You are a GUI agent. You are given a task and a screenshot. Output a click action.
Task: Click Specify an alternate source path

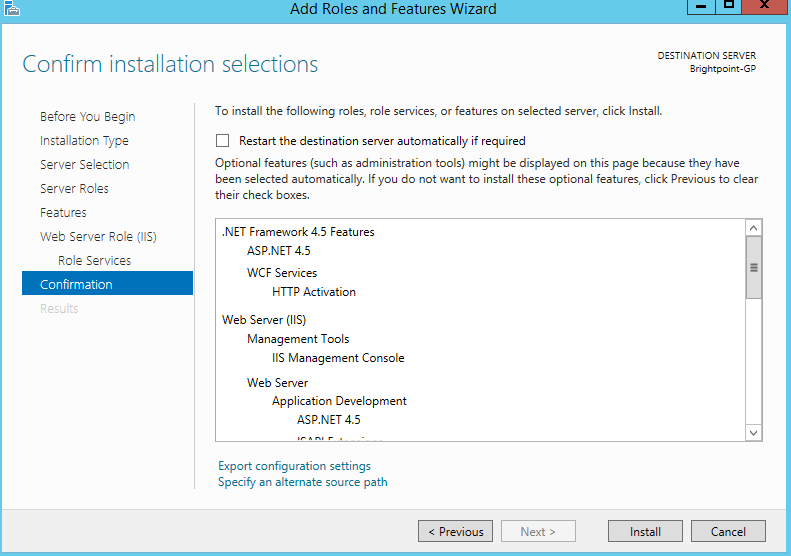pos(302,482)
